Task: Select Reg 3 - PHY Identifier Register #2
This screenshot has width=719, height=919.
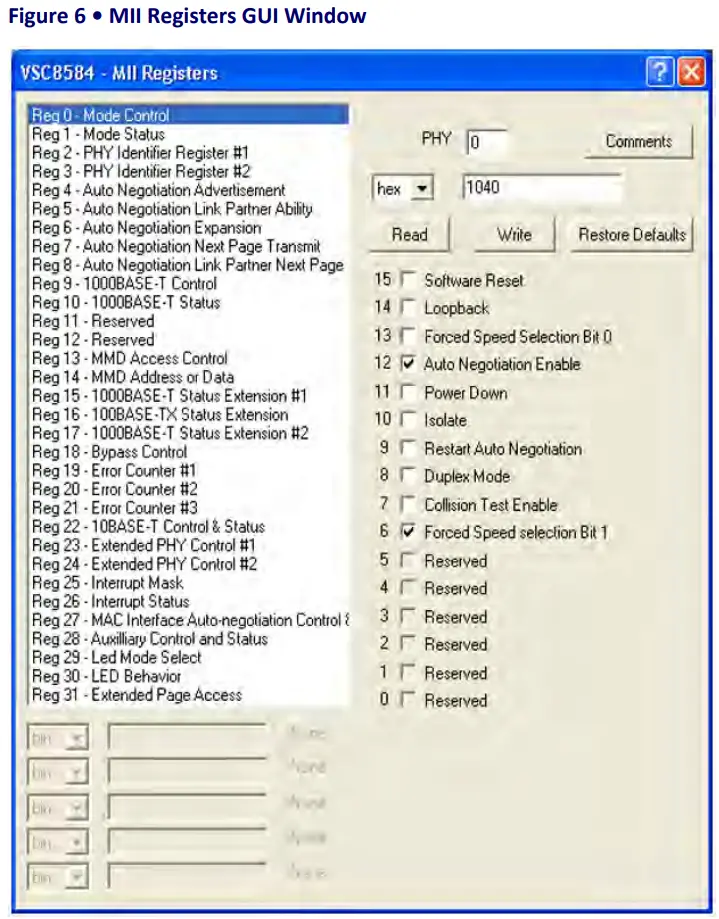Action: coord(189,172)
